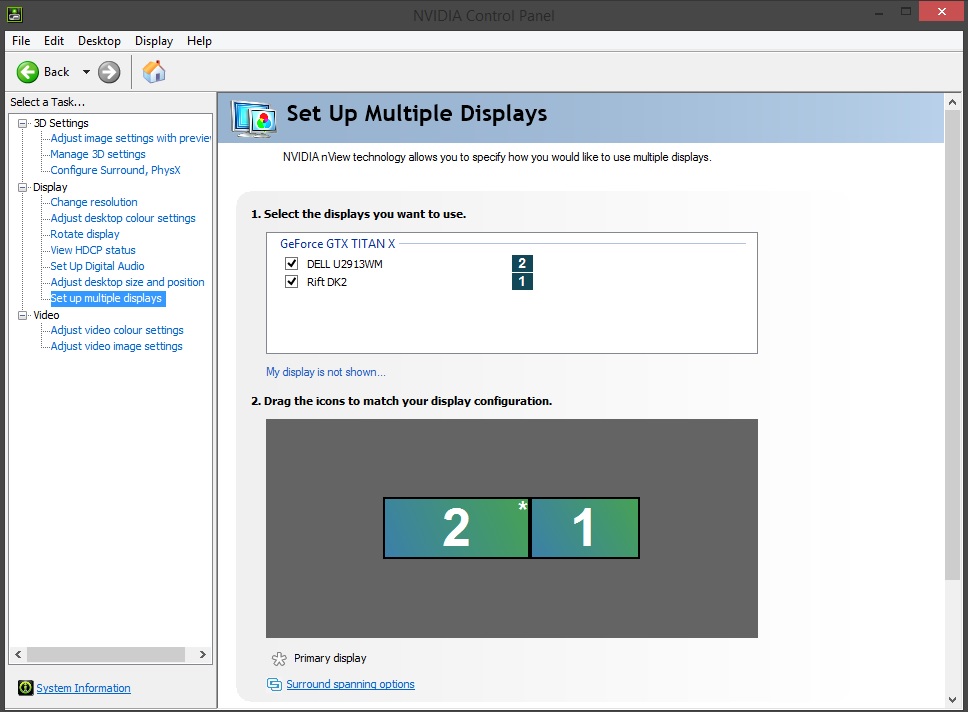Image resolution: width=968 pixels, height=712 pixels.
Task: Collapse the Video tree node
Action: pyautogui.click(x=23, y=315)
